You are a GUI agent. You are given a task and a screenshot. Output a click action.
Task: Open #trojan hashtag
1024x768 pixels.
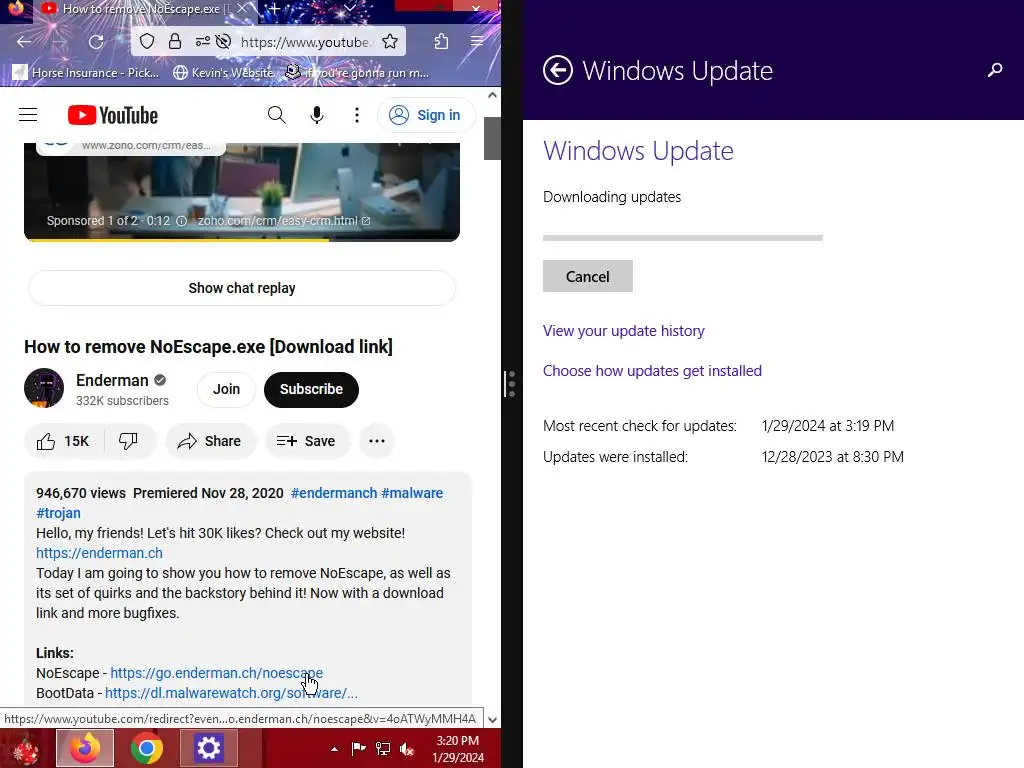click(58, 513)
